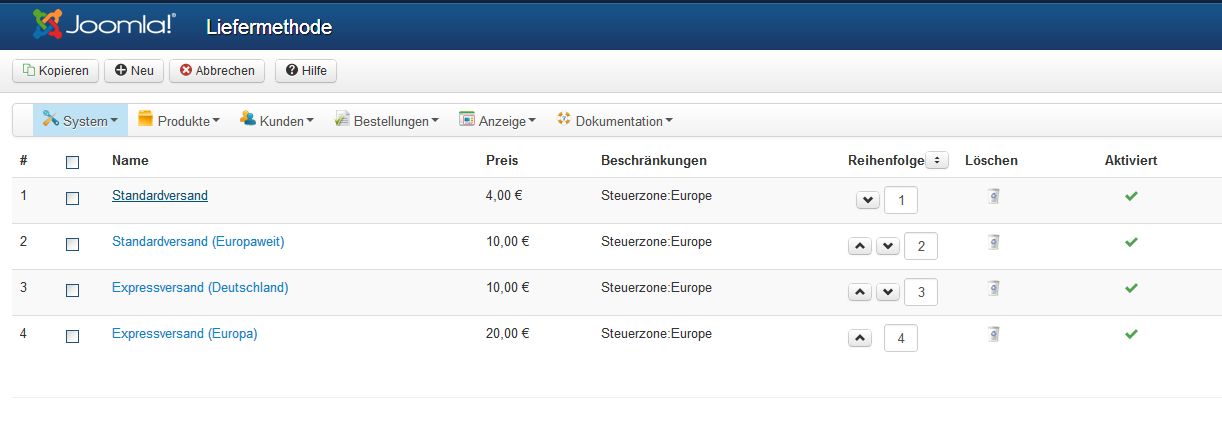Open the Expressversand (Deutschland) link
The image size is (1222, 444).
tap(200, 288)
